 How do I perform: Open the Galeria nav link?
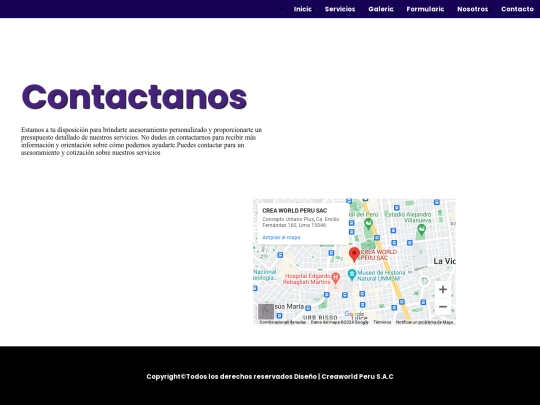click(x=381, y=9)
